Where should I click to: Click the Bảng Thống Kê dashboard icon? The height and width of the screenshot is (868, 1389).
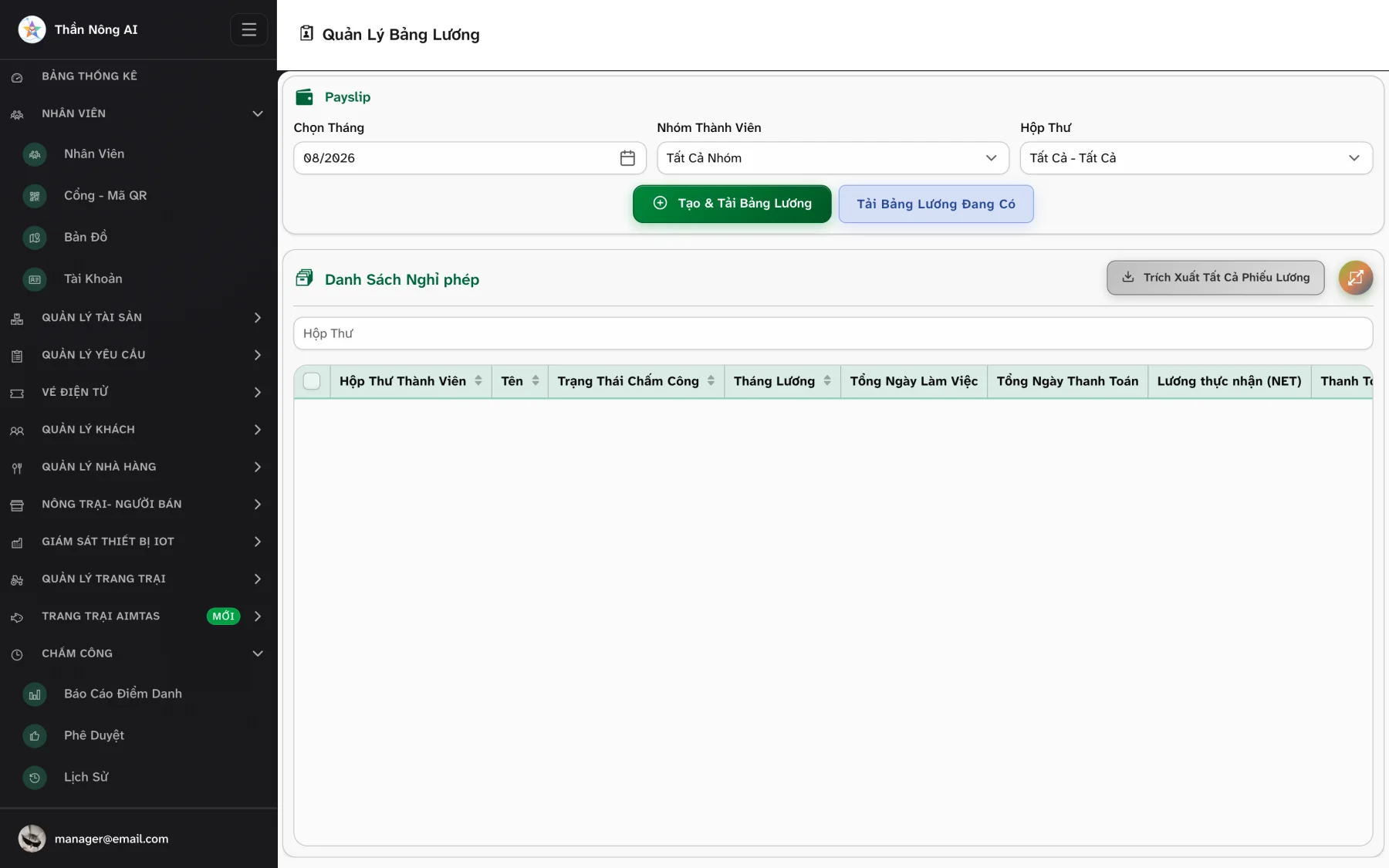click(x=17, y=77)
